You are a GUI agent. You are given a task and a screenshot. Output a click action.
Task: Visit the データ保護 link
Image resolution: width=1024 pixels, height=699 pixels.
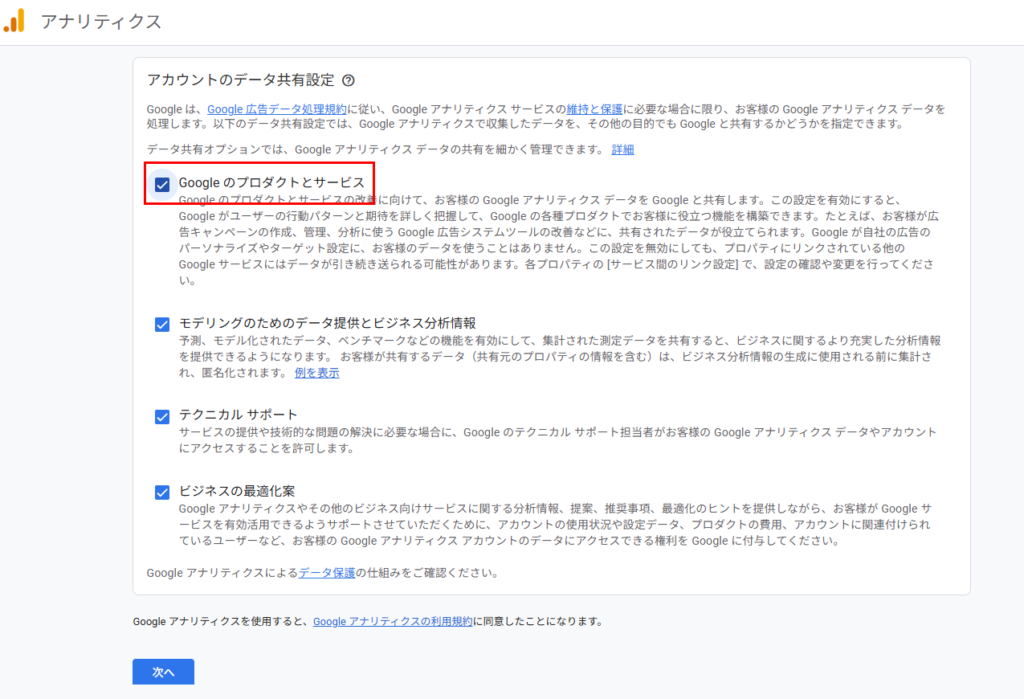click(327, 573)
